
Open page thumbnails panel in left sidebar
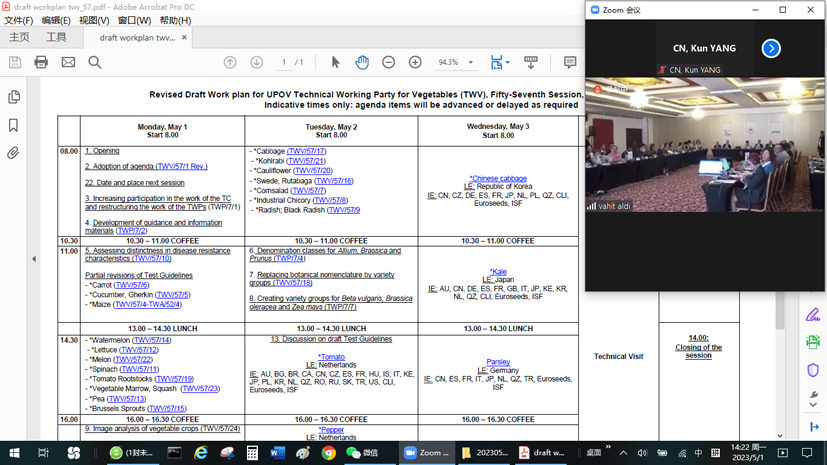click(14, 97)
